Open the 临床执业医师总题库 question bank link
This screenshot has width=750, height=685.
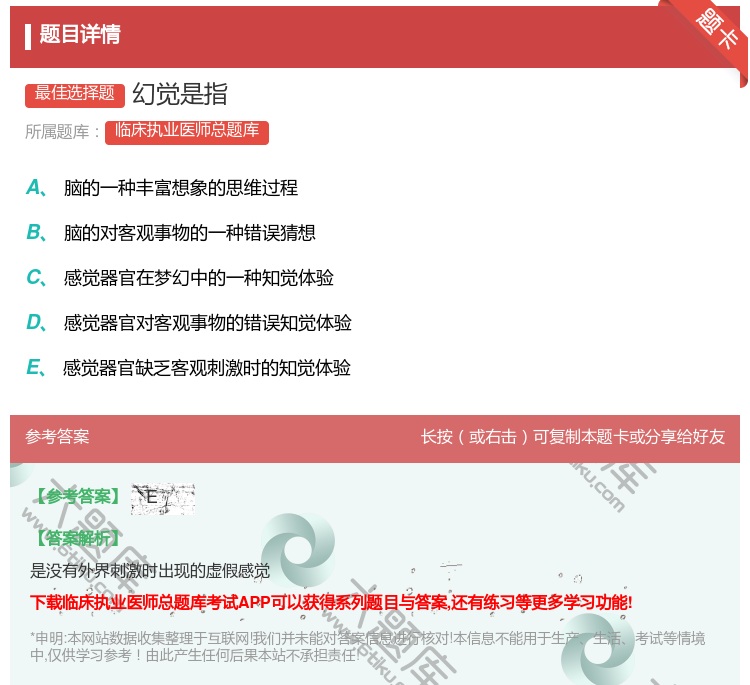coord(187,132)
